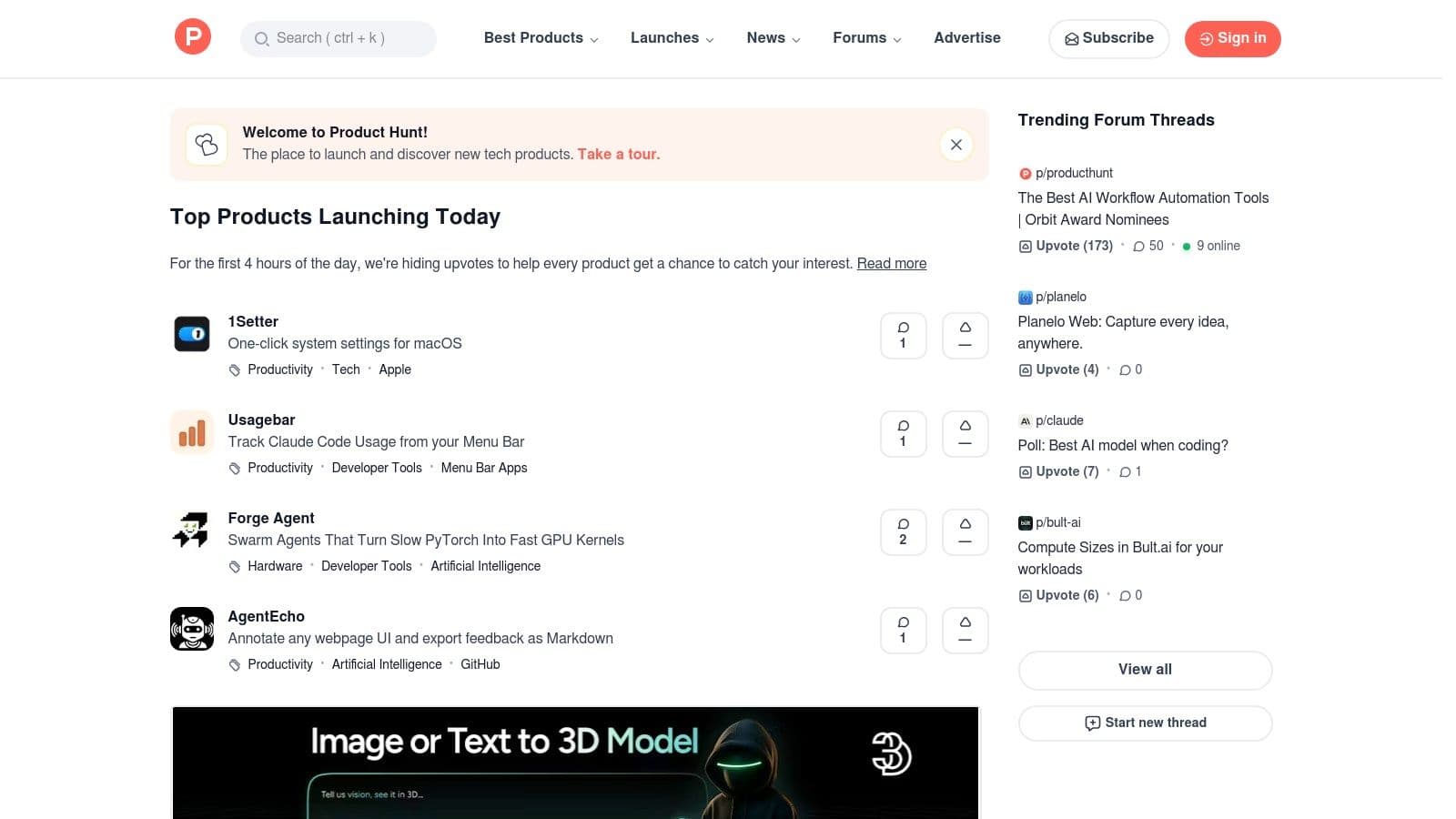The image size is (1456, 819).
Task: Upvote the 1Setter launch
Action: click(965, 336)
